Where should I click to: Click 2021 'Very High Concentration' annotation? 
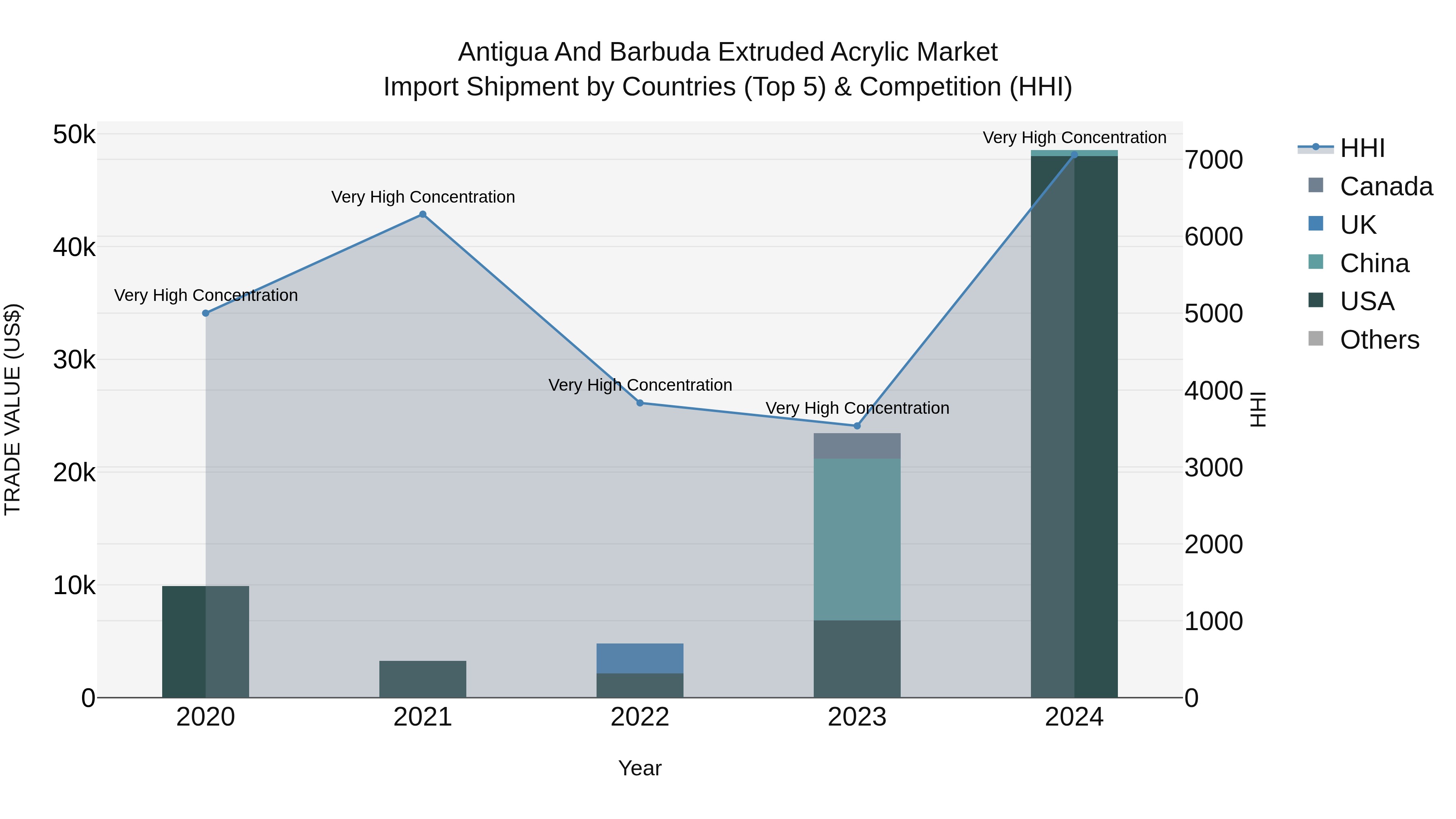tap(423, 197)
